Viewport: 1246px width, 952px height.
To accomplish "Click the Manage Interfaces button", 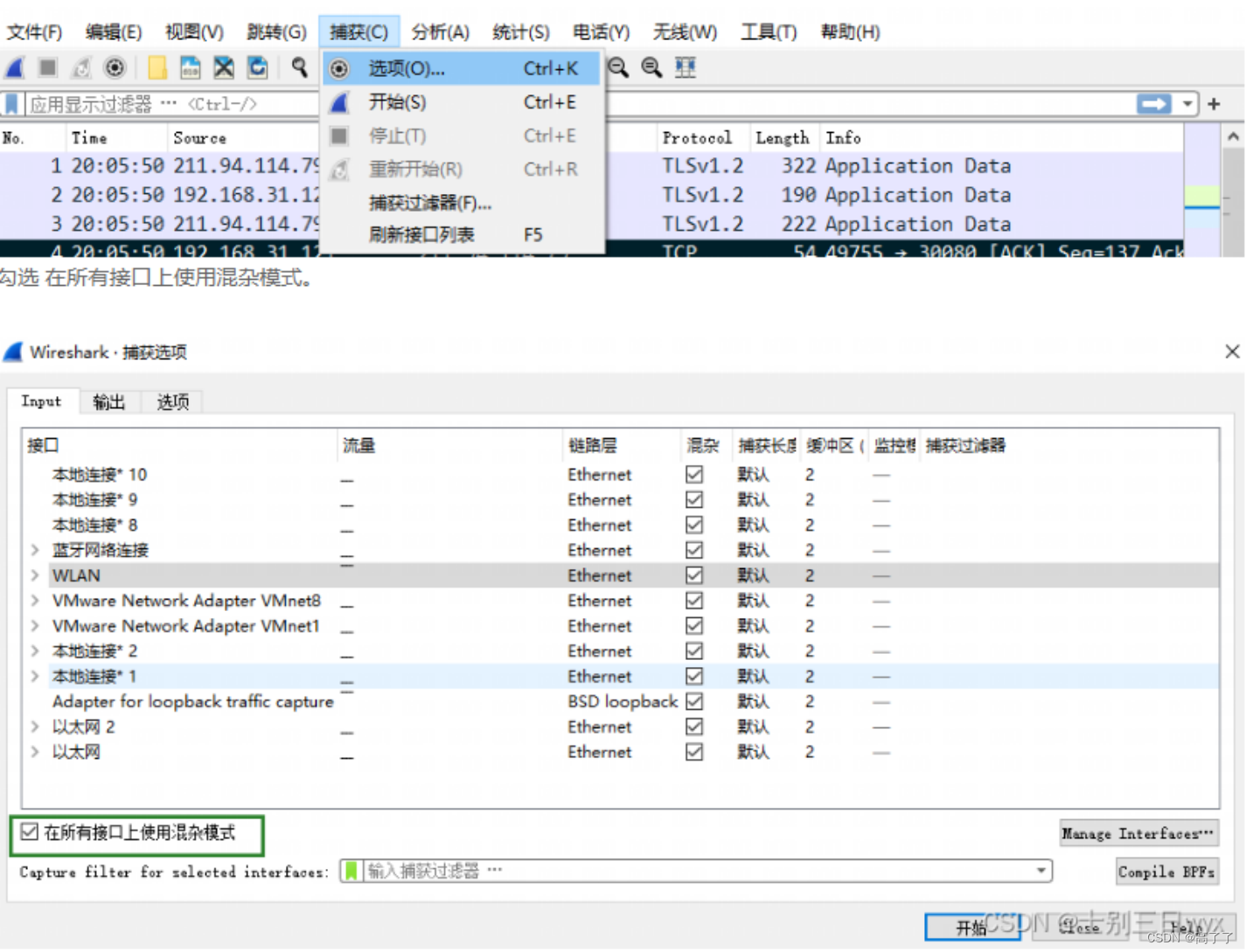I will click(x=1138, y=834).
